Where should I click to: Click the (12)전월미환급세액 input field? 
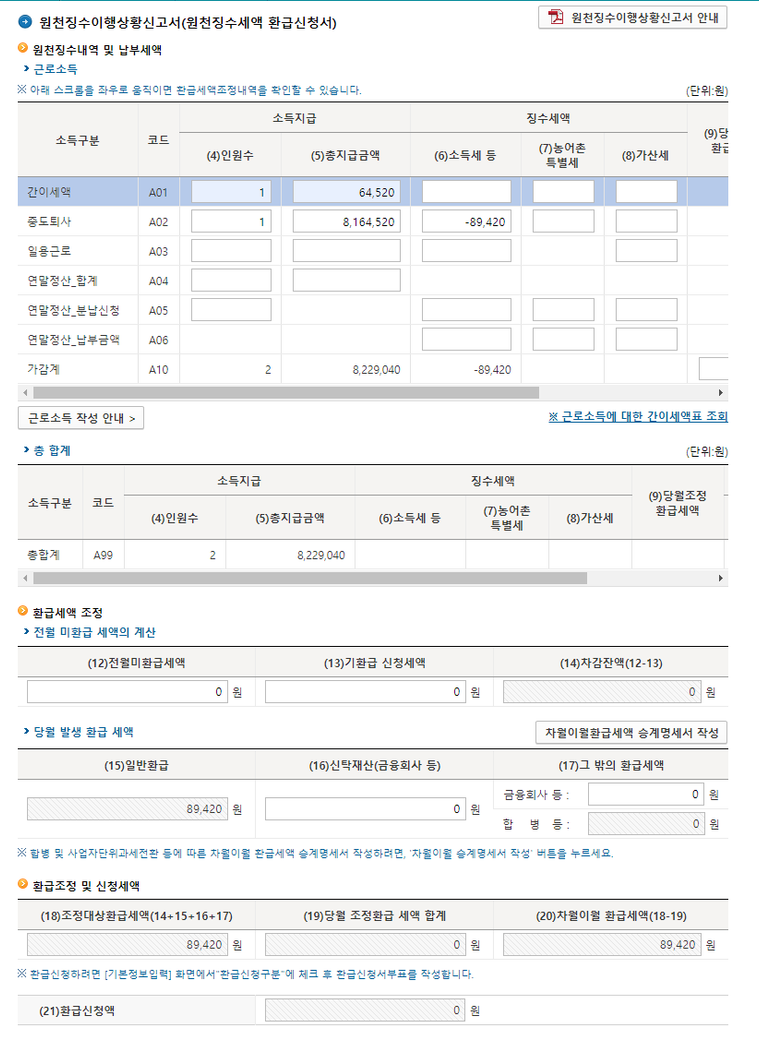click(128, 692)
